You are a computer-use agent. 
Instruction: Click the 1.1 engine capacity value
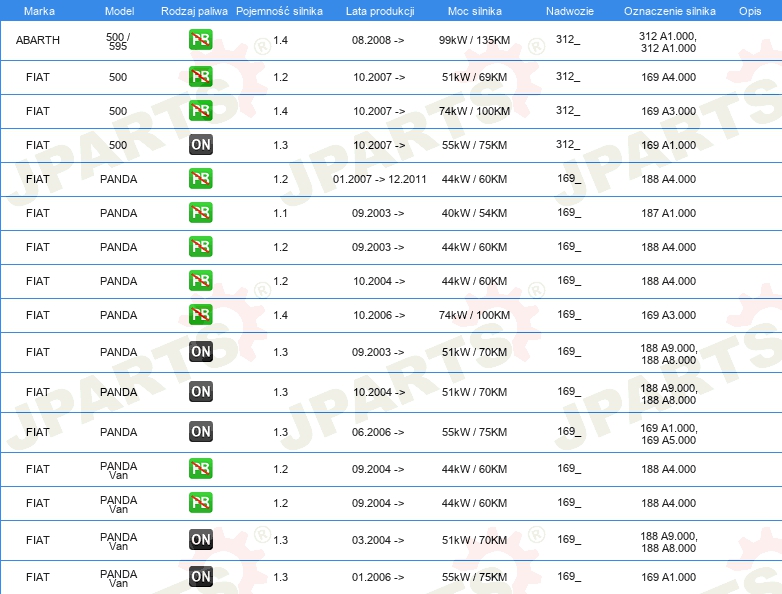point(280,212)
